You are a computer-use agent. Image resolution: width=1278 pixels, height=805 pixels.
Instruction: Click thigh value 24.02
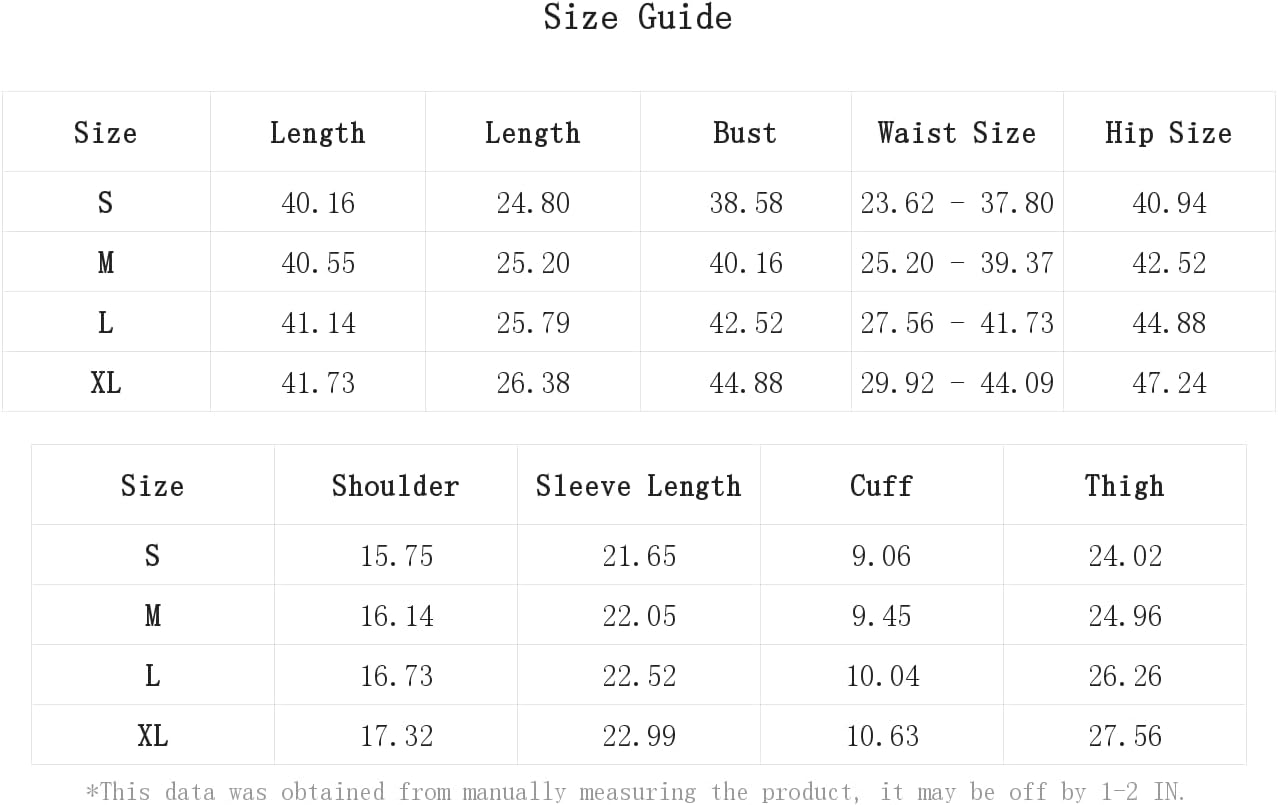(1126, 556)
